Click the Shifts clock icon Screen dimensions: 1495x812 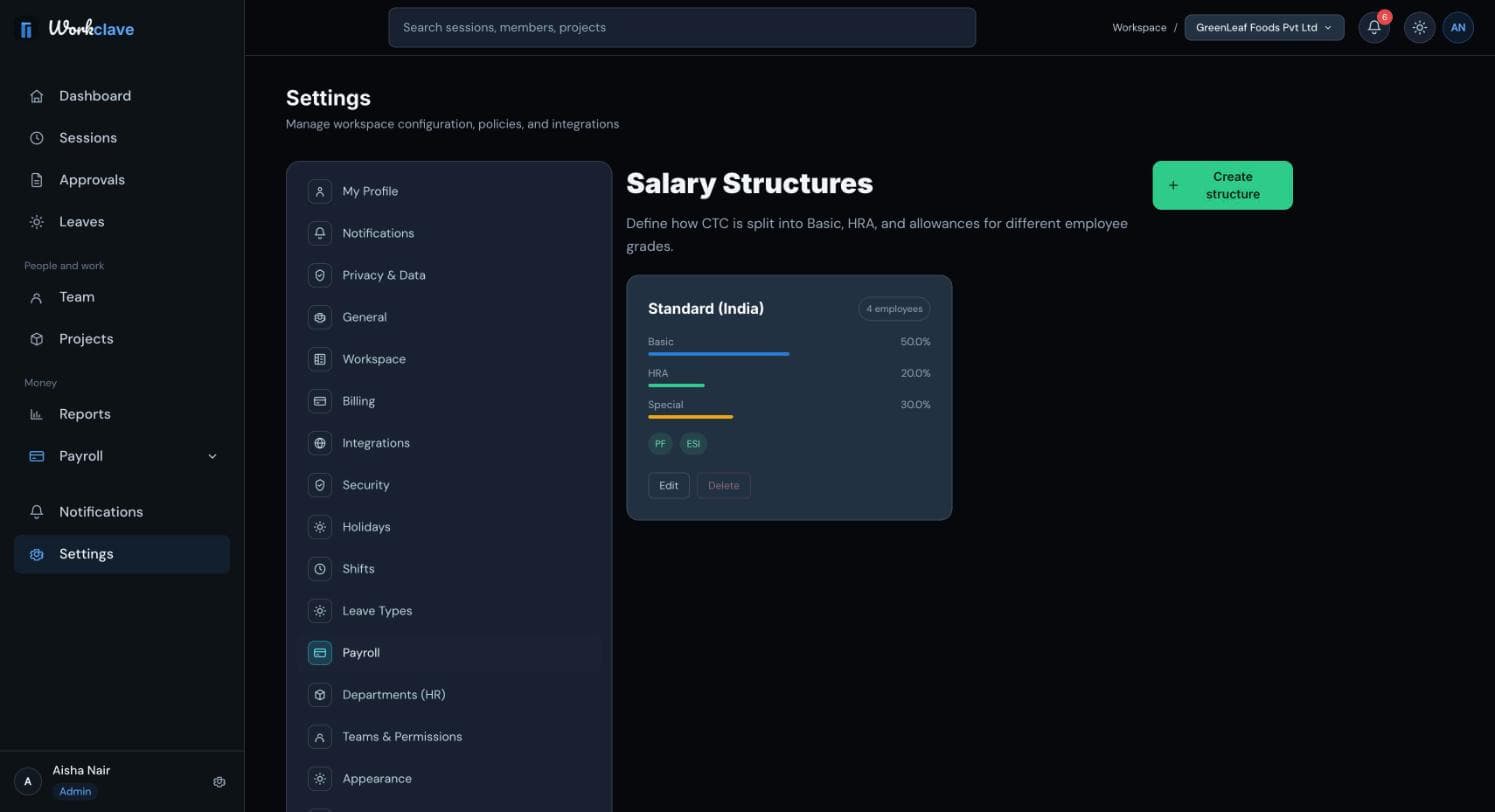coord(320,569)
